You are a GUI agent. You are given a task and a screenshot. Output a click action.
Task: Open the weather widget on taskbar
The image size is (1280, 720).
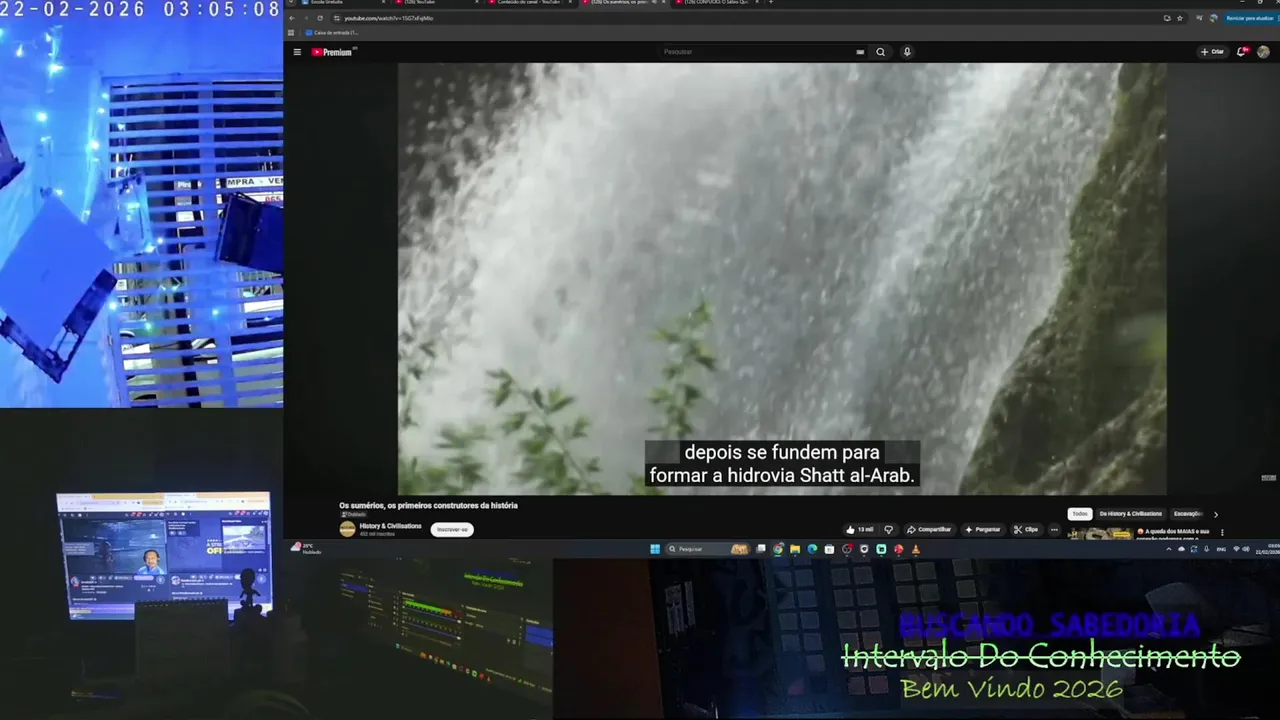[305, 548]
